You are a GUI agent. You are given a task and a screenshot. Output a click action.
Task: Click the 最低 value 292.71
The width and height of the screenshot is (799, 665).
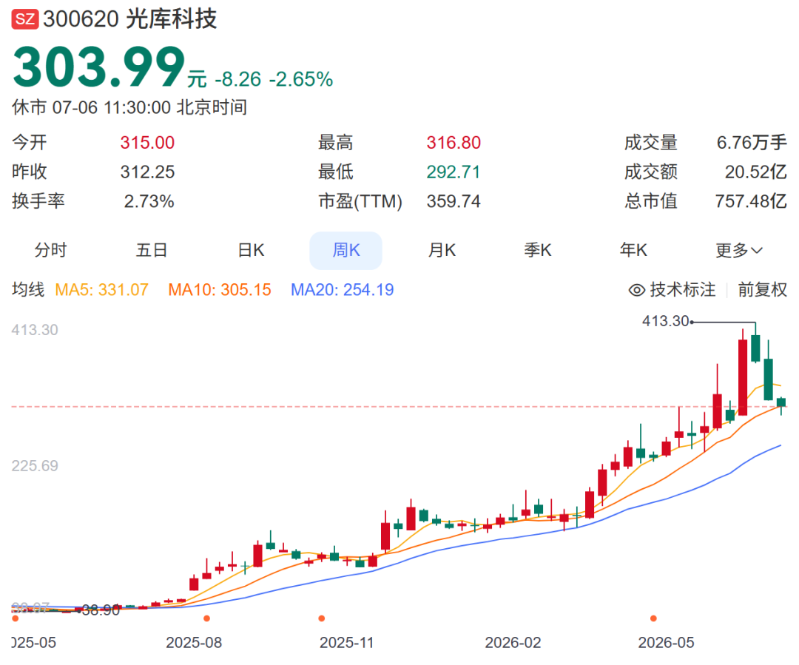(454, 172)
